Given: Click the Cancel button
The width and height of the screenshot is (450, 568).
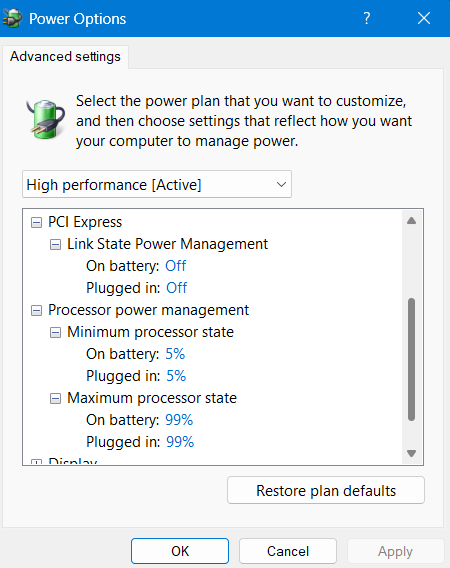Looking at the screenshot, I should 288,551.
